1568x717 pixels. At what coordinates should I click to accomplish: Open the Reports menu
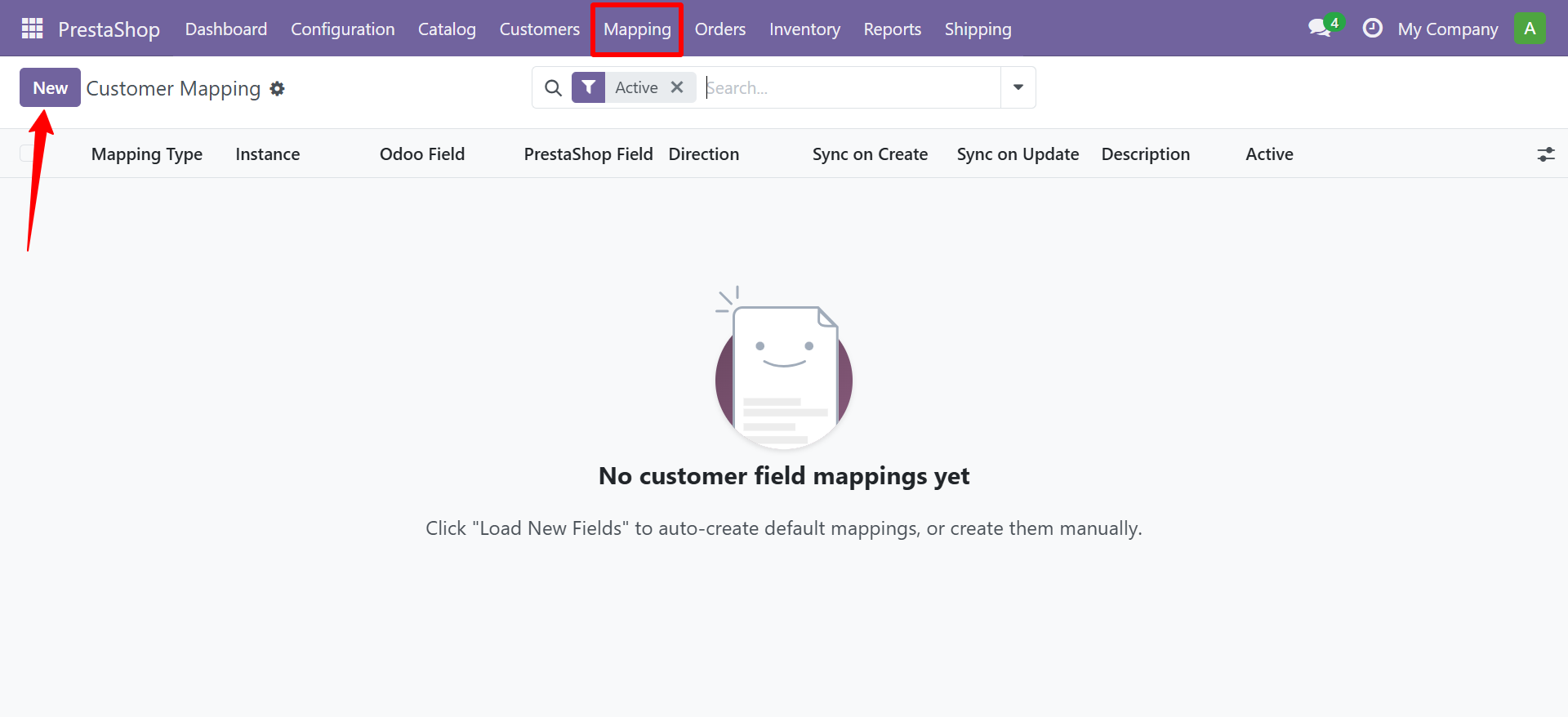click(x=893, y=29)
